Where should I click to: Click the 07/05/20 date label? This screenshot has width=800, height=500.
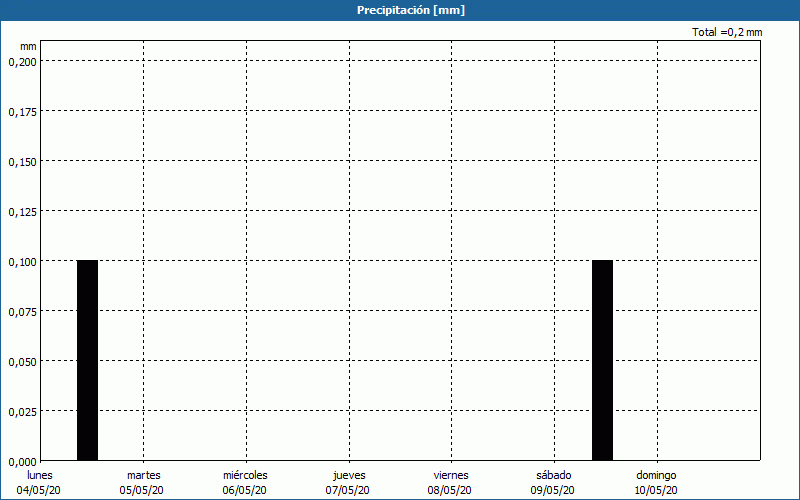click(347, 490)
